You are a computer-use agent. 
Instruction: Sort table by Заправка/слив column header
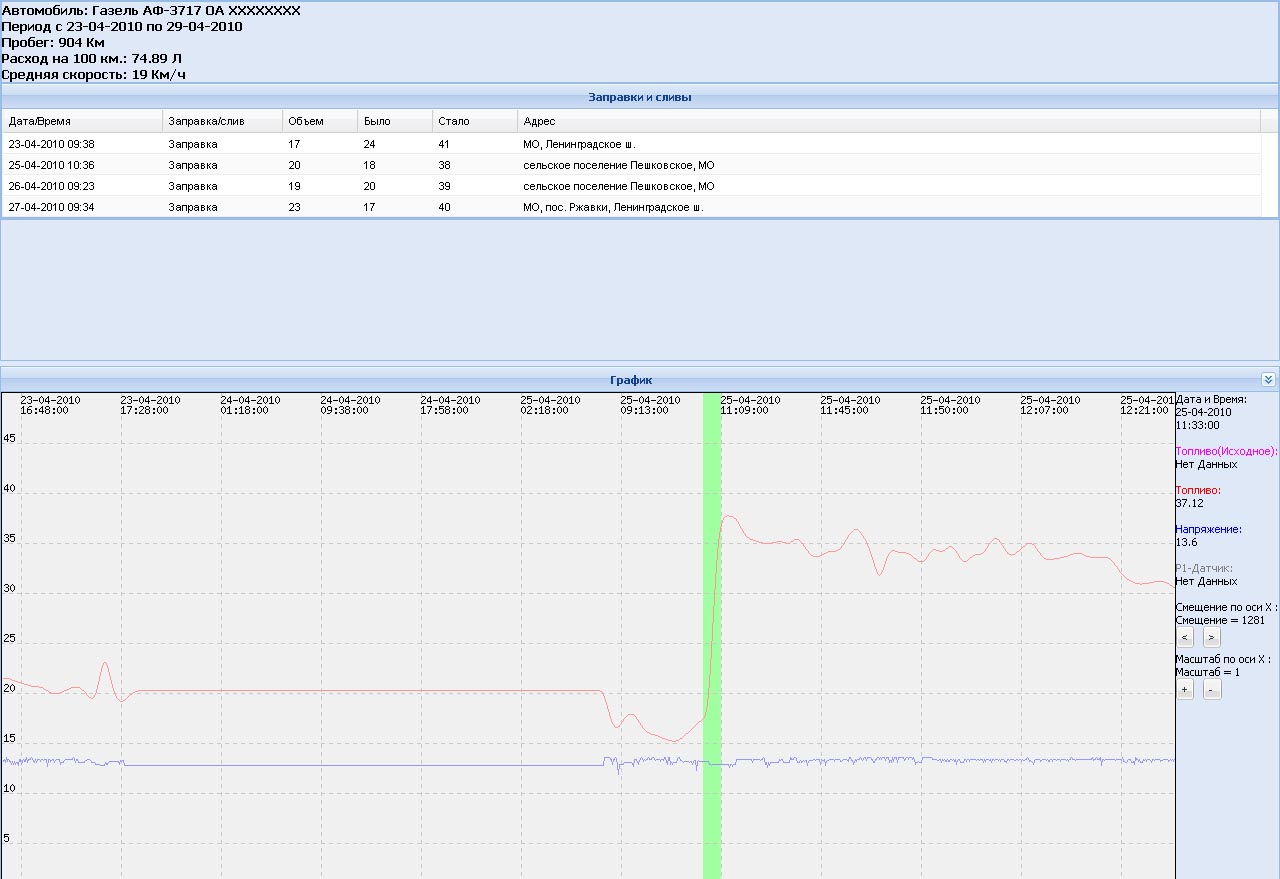point(222,121)
